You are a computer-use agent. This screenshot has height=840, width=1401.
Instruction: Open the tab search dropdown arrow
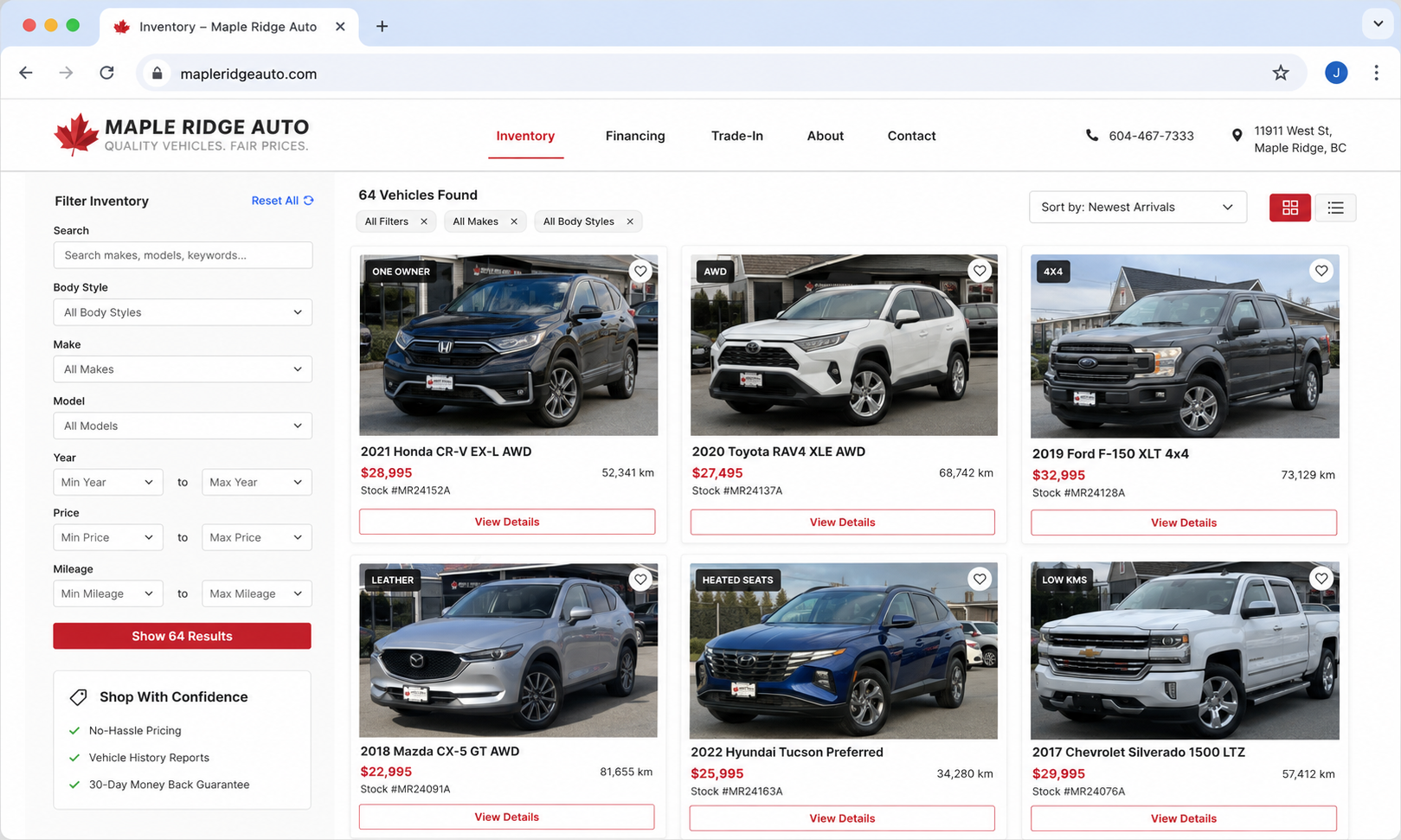point(1378,23)
